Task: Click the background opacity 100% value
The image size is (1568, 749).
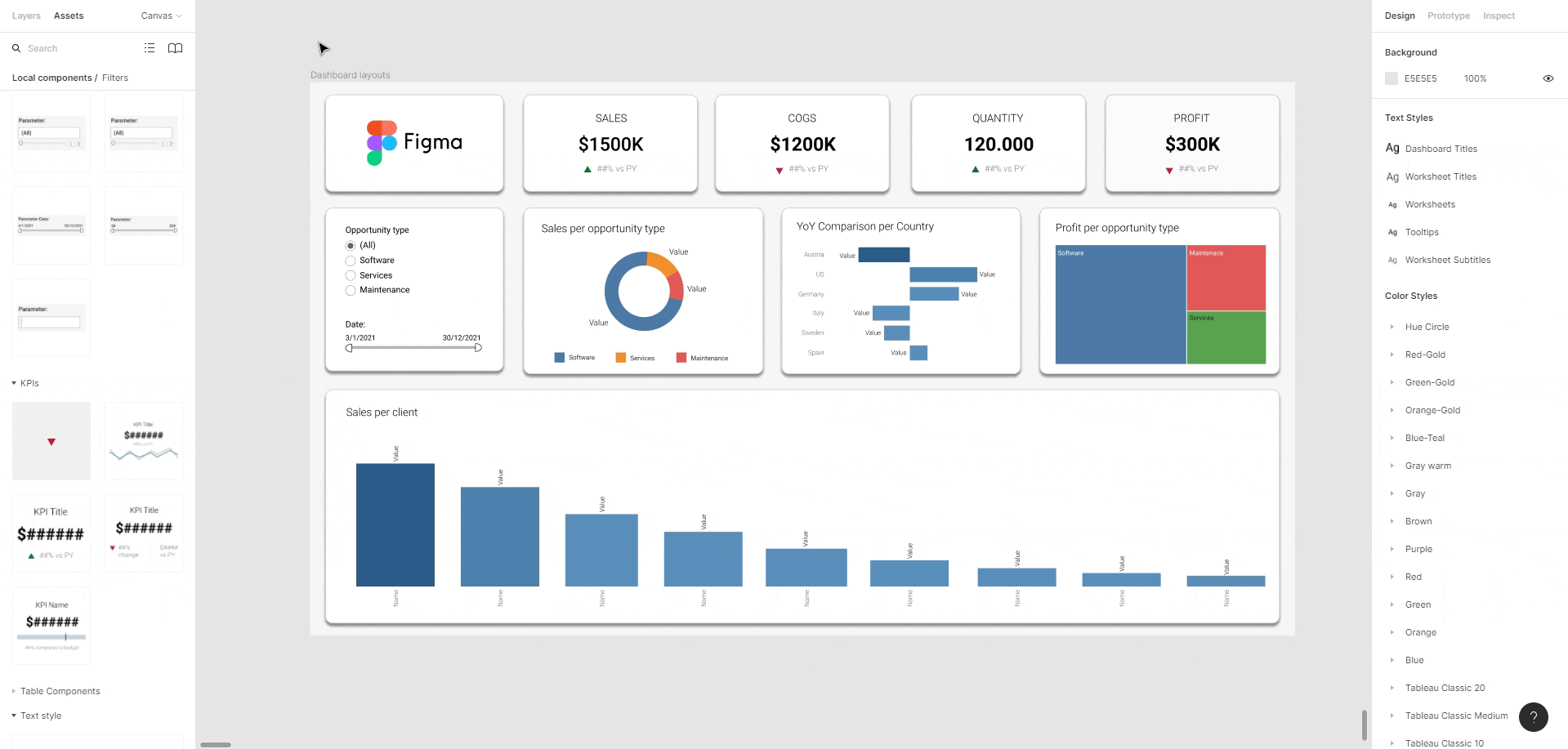Action: tap(1475, 78)
